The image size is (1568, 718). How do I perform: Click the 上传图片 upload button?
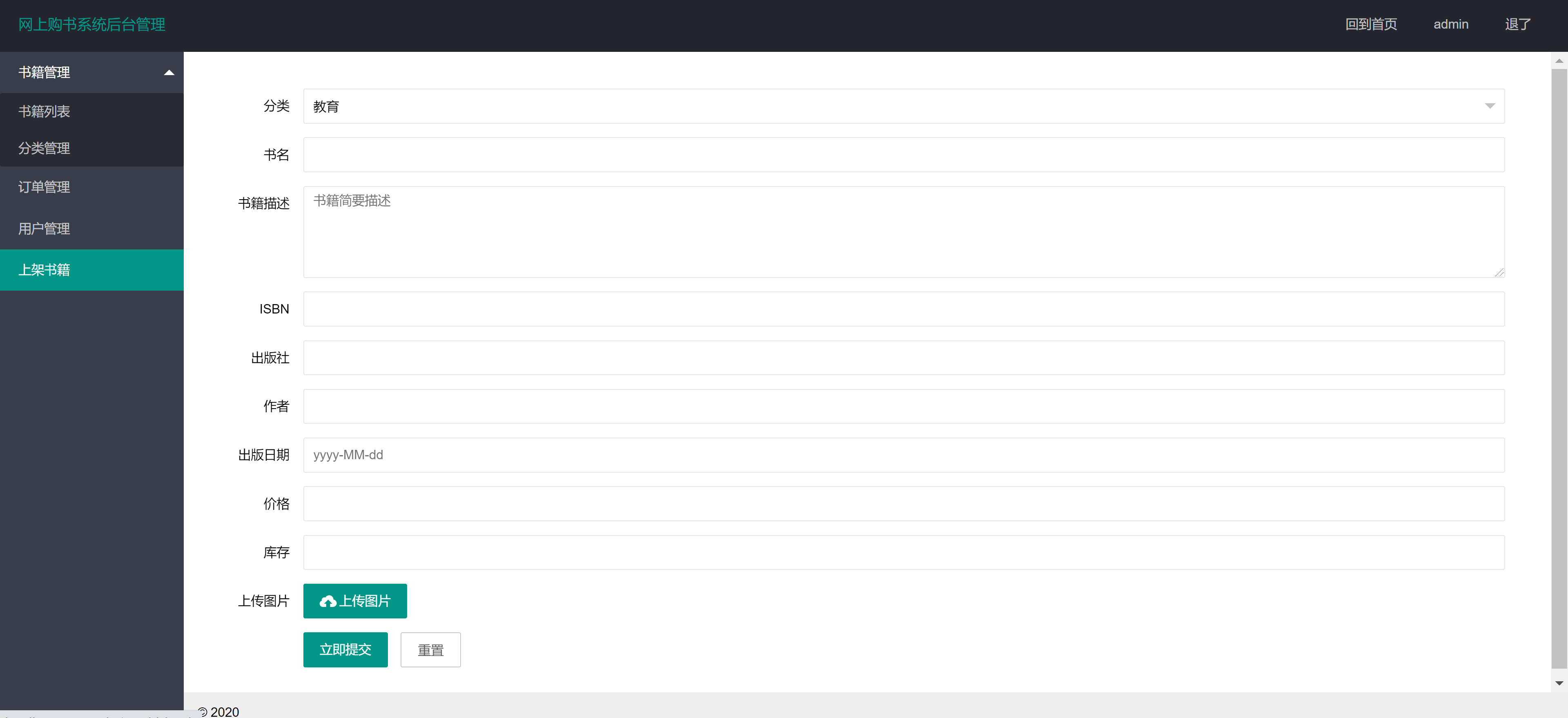tap(355, 600)
